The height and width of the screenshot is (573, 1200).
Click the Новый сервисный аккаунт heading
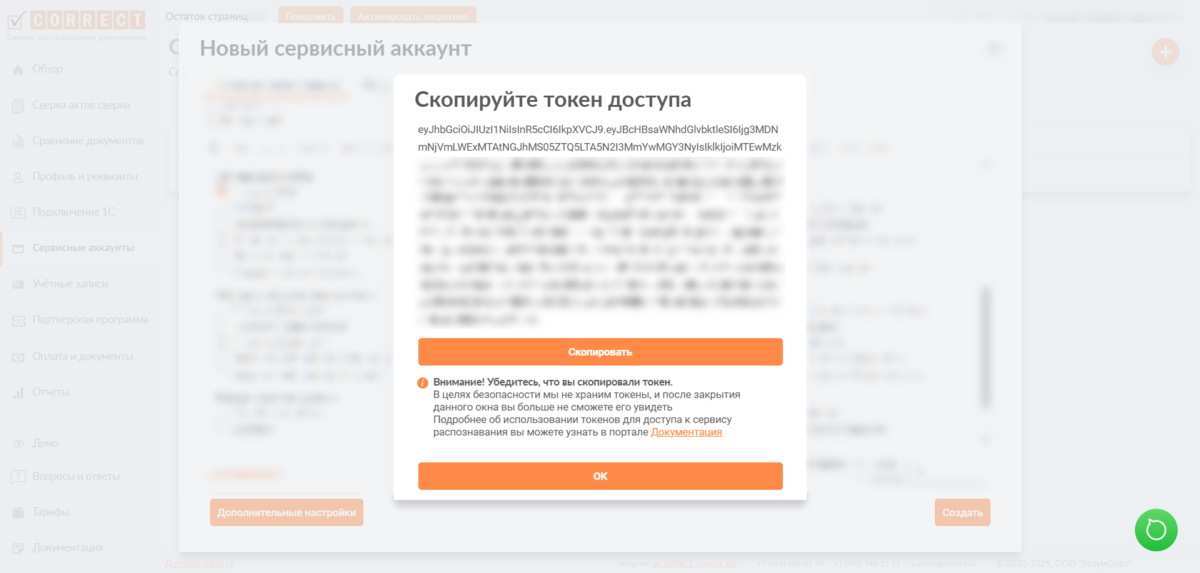coord(335,48)
